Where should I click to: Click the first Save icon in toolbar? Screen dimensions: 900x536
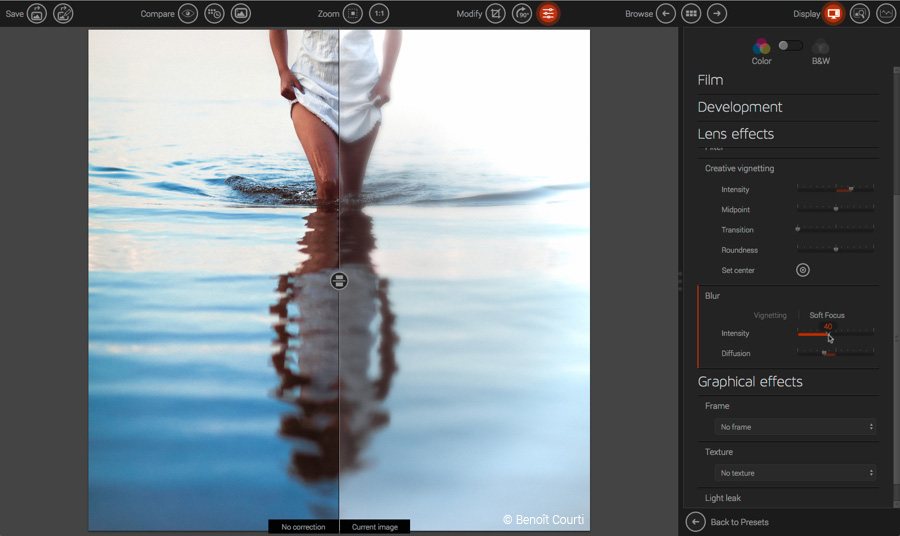37,13
